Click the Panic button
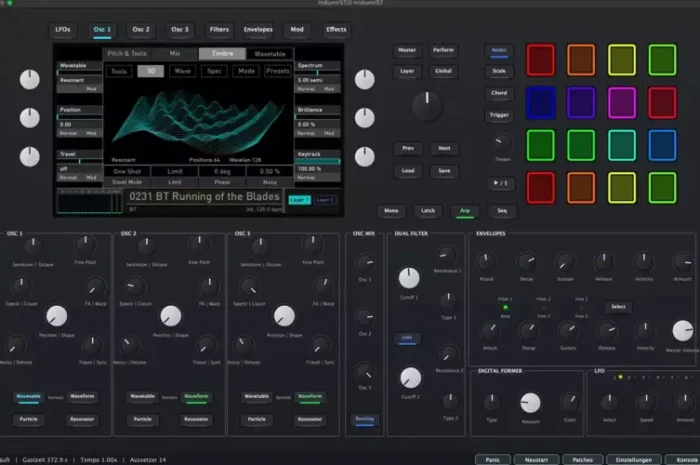 click(492, 460)
